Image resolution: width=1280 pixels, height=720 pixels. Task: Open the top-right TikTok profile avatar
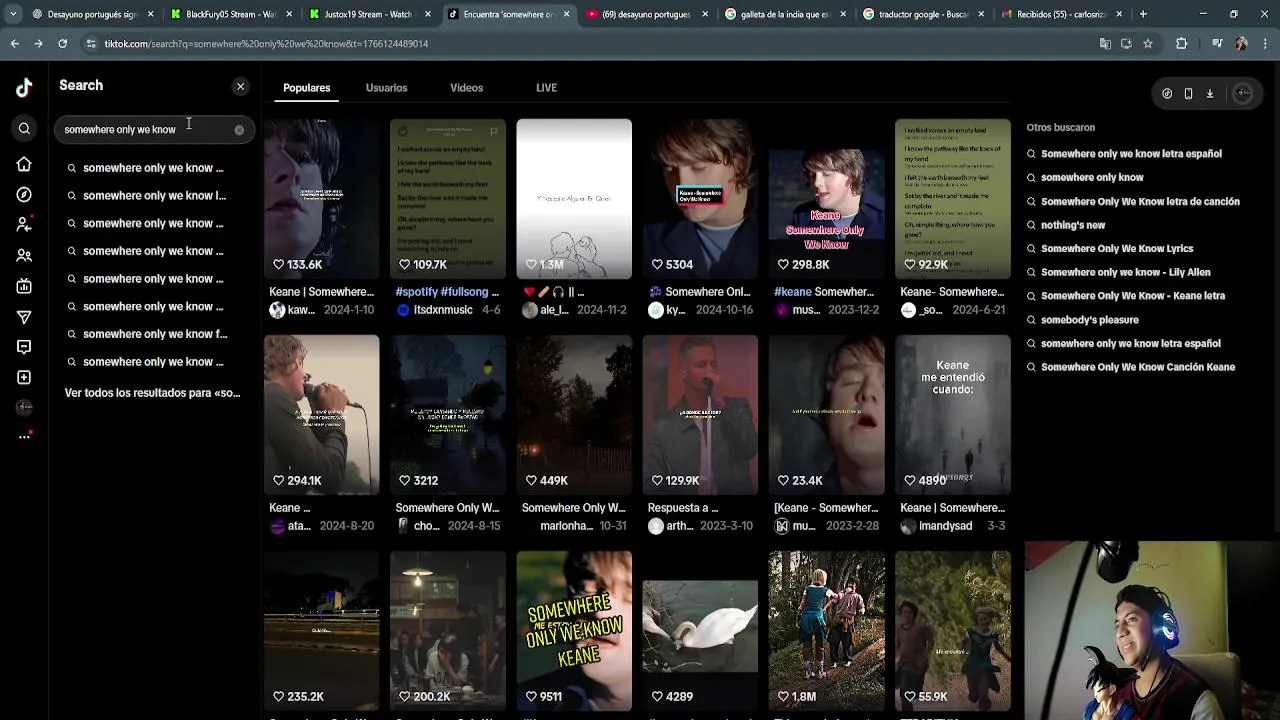(1243, 93)
